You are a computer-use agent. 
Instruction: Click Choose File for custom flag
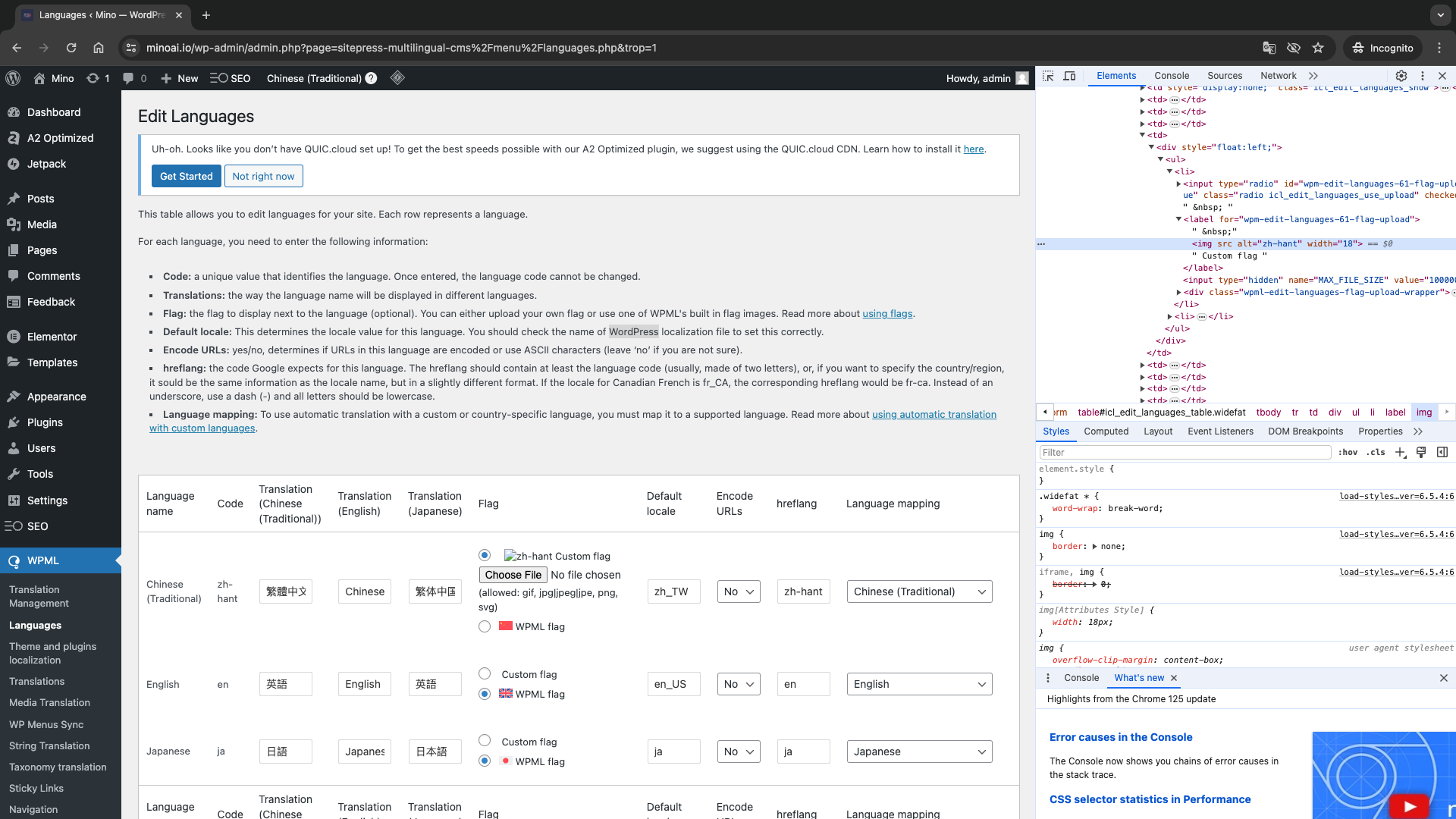[513, 575]
